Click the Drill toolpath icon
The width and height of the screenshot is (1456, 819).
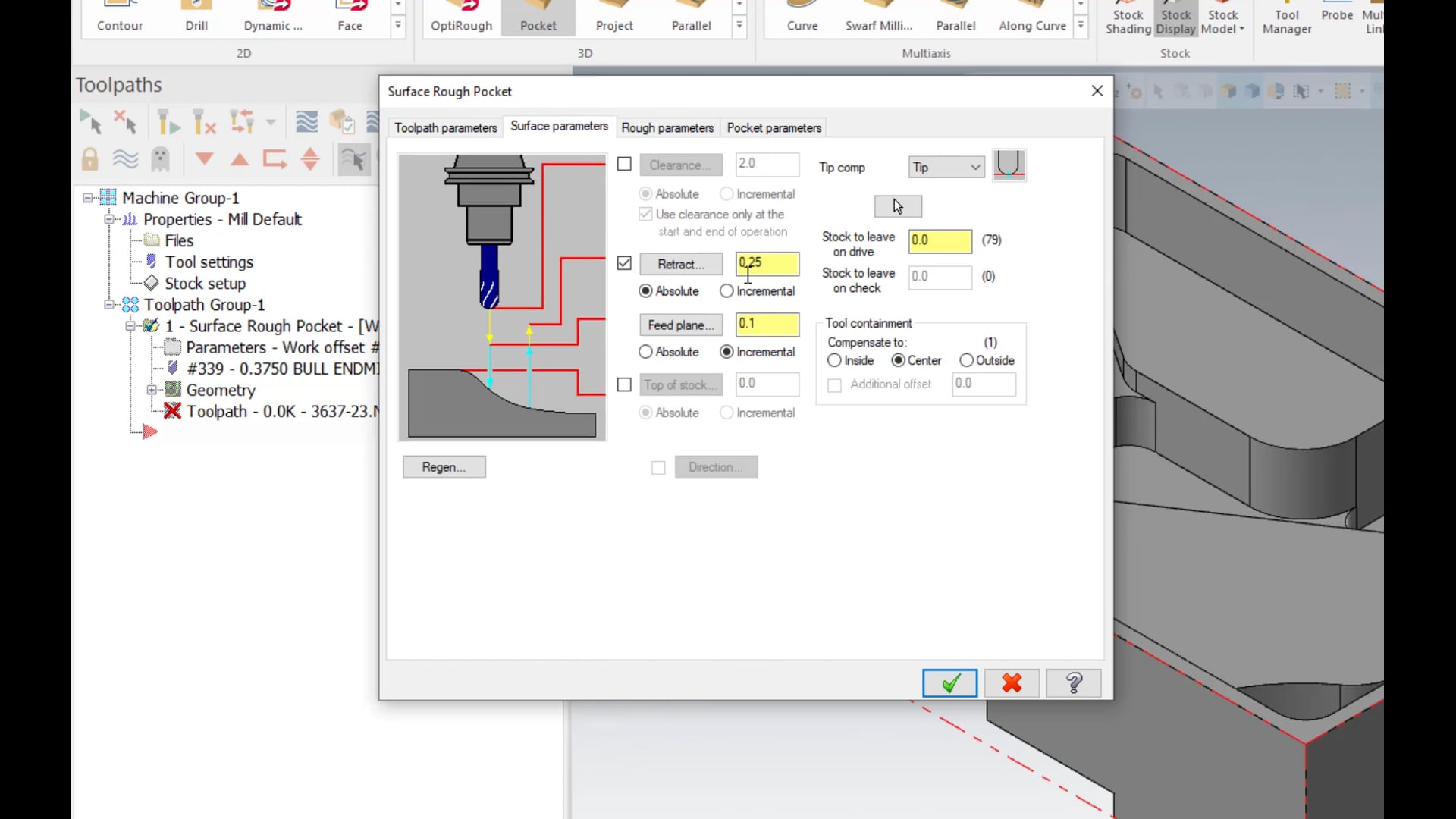tap(196, 15)
